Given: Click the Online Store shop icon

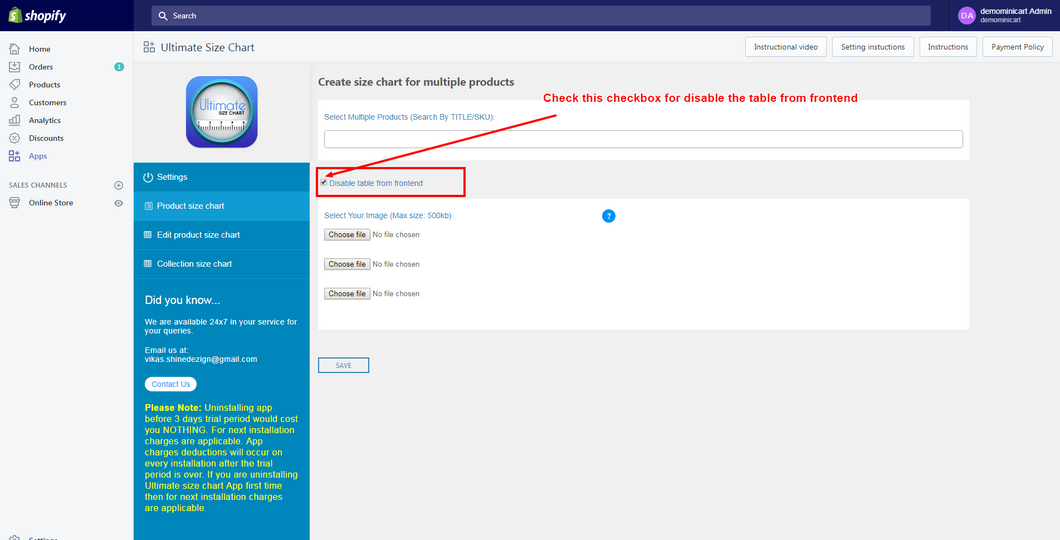Looking at the screenshot, I should pos(14,203).
